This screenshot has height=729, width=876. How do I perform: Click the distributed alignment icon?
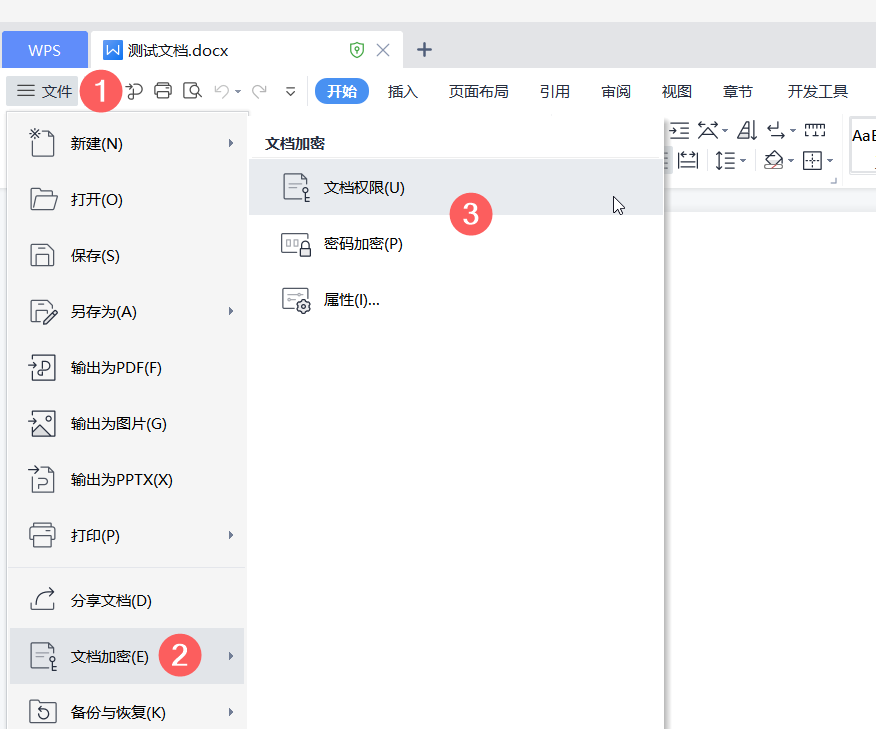(x=688, y=161)
